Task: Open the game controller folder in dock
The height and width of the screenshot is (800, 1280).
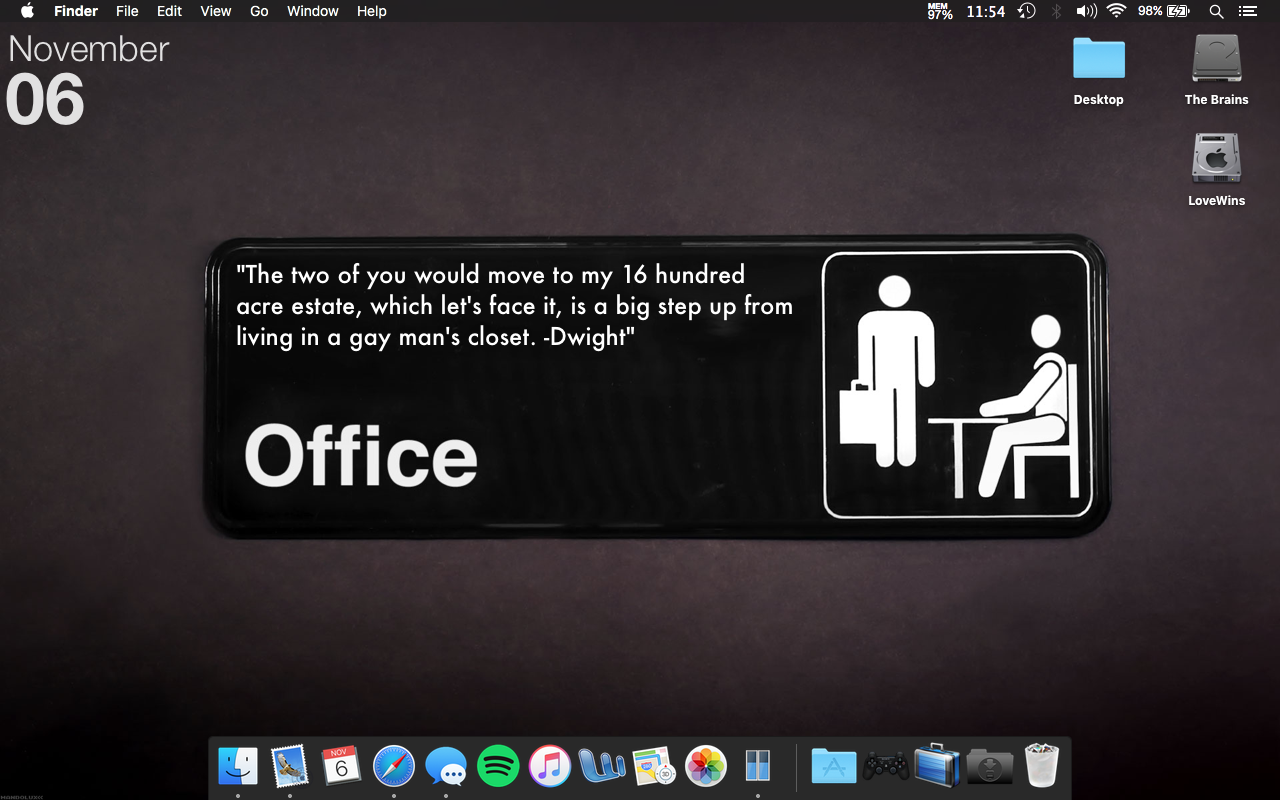Action: tap(886, 767)
